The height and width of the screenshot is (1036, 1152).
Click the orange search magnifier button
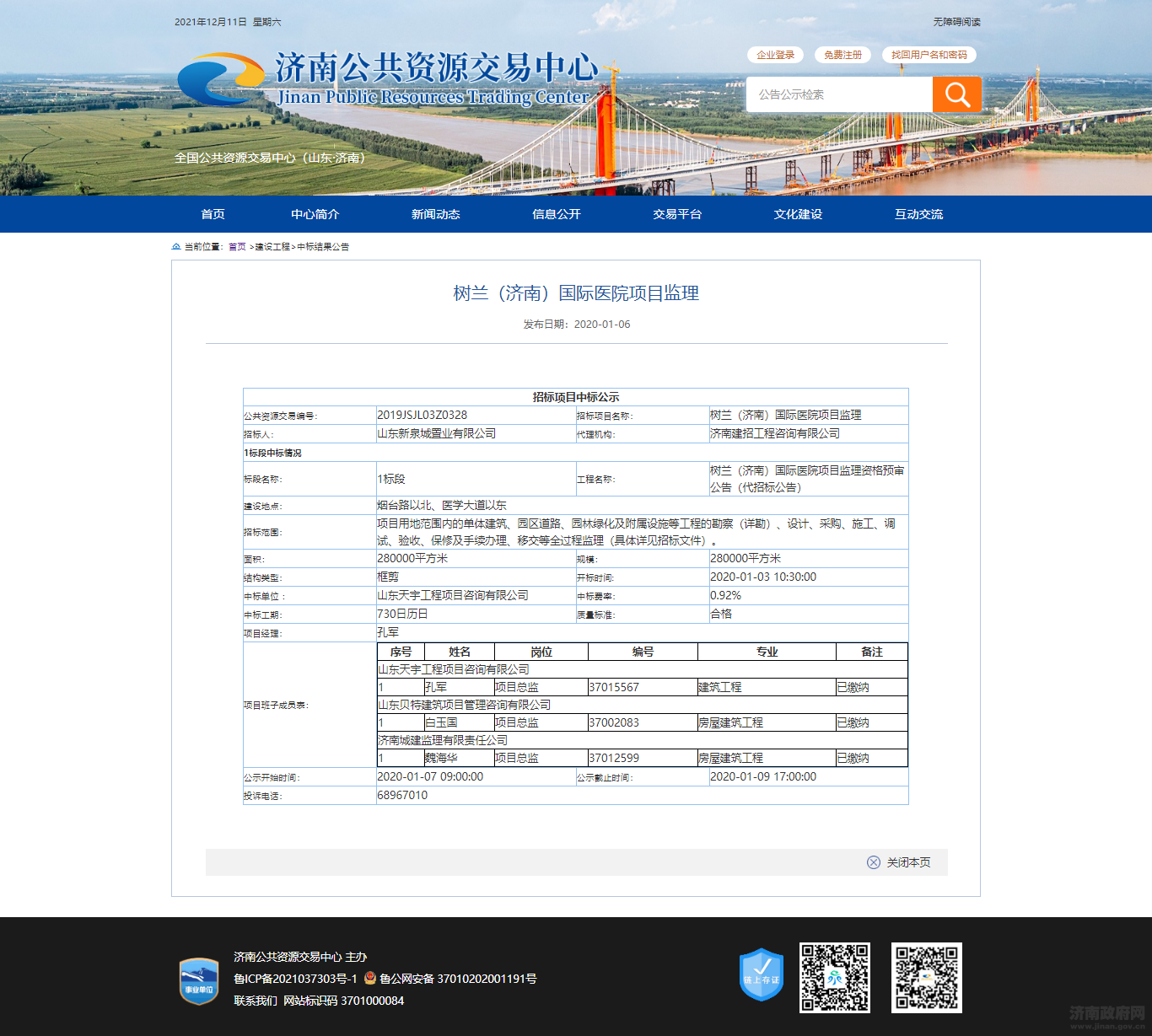956,94
